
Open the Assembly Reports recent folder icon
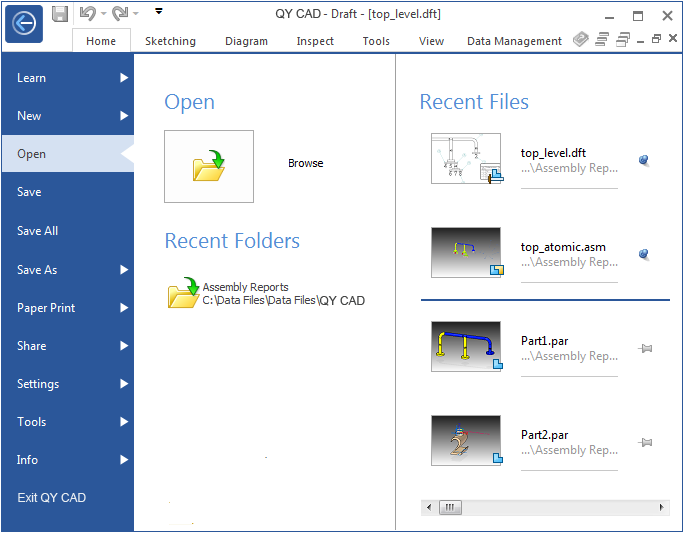point(183,294)
